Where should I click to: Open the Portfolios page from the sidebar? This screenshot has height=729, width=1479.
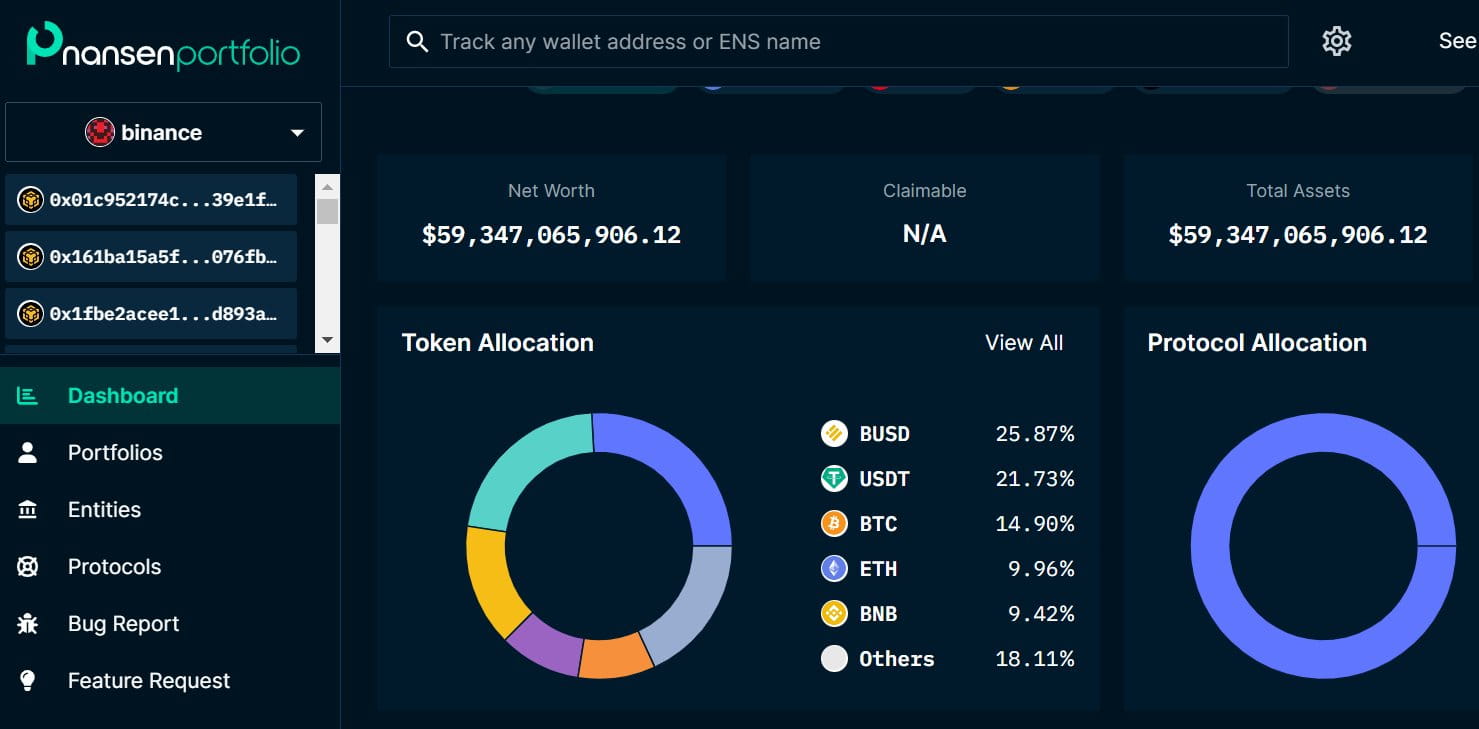pyautogui.click(x=115, y=452)
